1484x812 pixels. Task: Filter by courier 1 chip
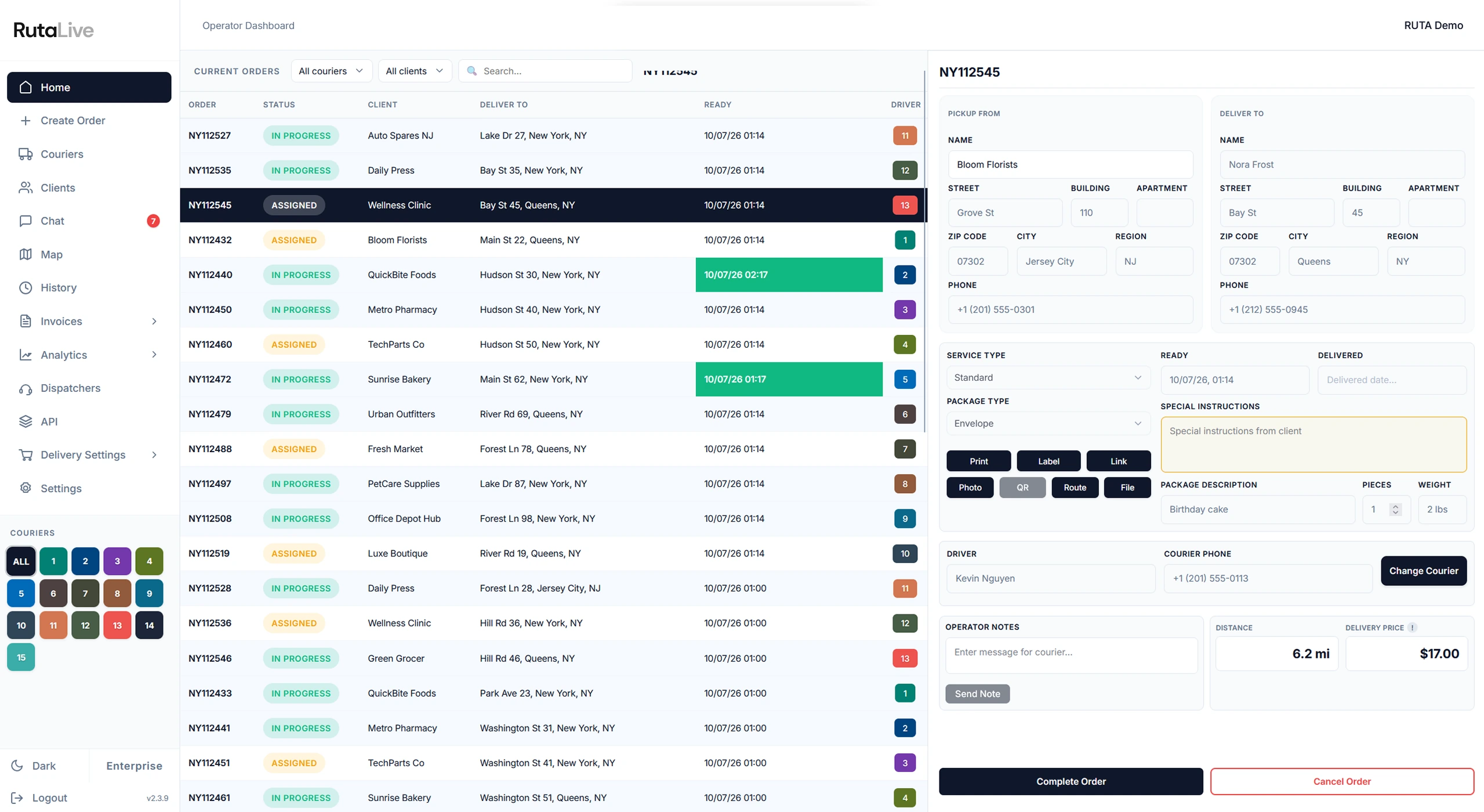[x=53, y=562]
